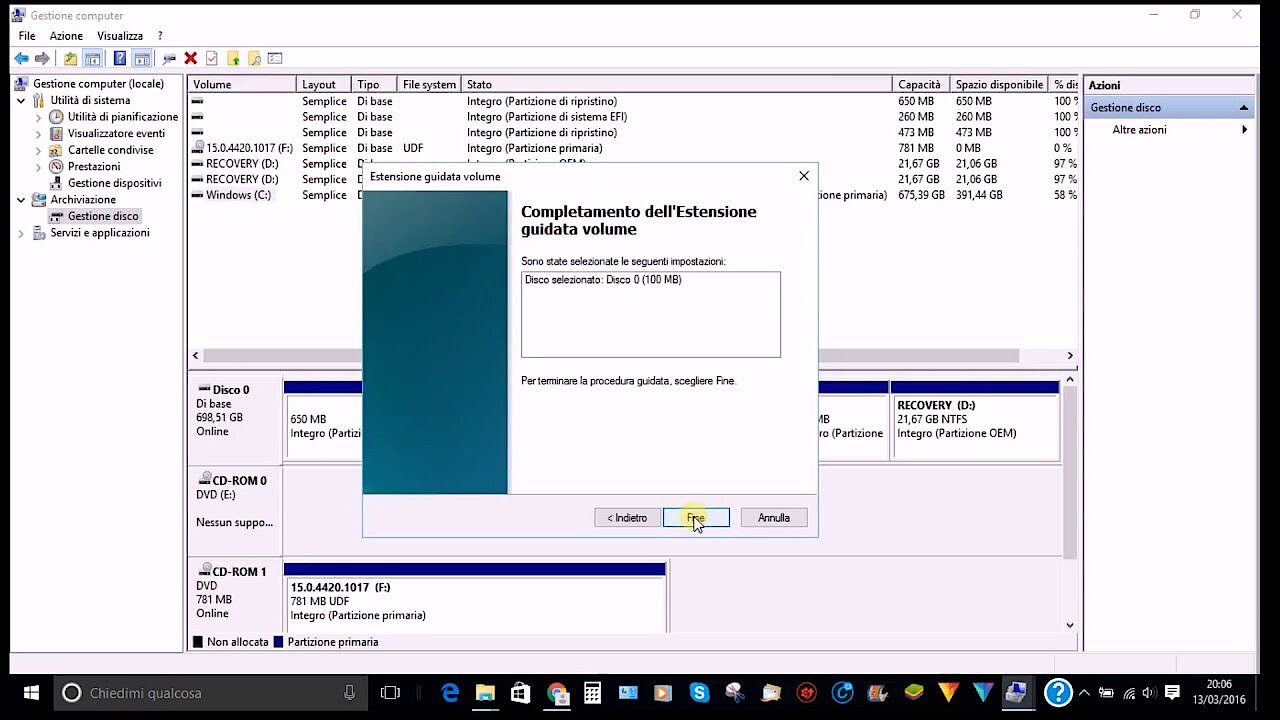Open Microsoft Edge from taskbar
The width and height of the screenshot is (1280, 720).
450,693
